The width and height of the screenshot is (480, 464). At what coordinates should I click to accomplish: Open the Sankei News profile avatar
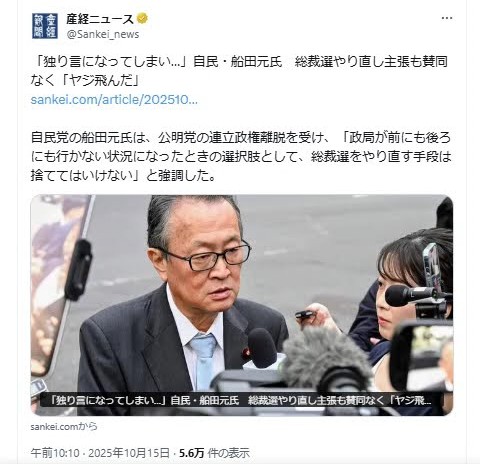pyautogui.click(x=45, y=26)
